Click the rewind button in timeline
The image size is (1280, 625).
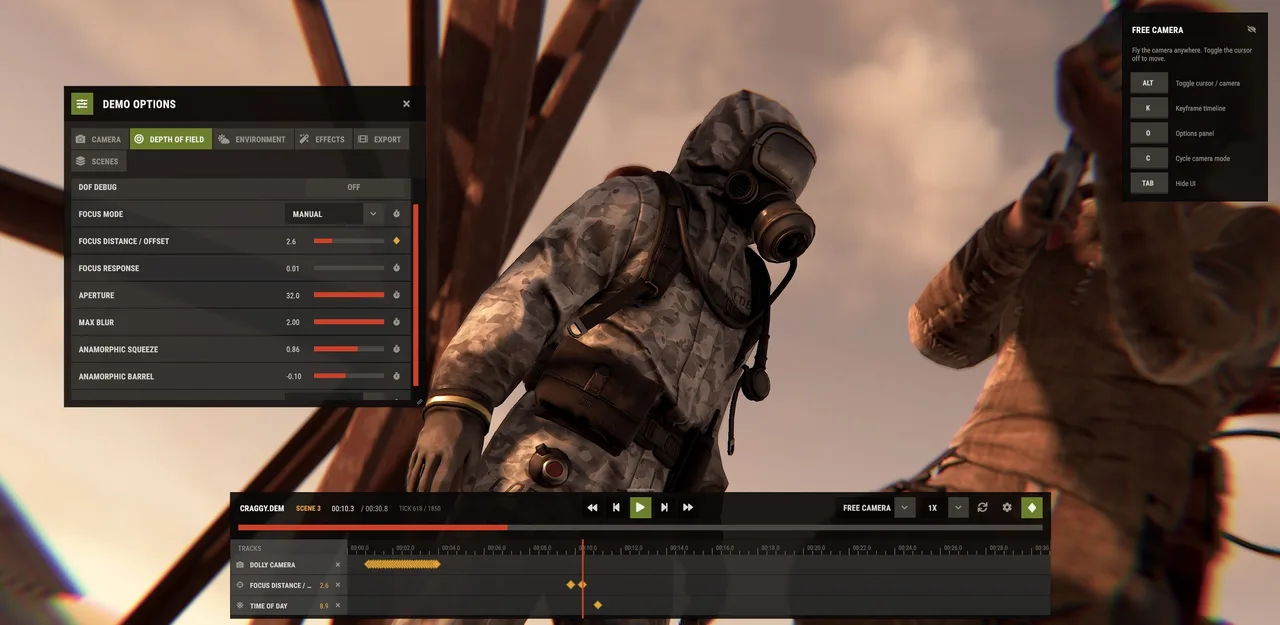click(592, 508)
